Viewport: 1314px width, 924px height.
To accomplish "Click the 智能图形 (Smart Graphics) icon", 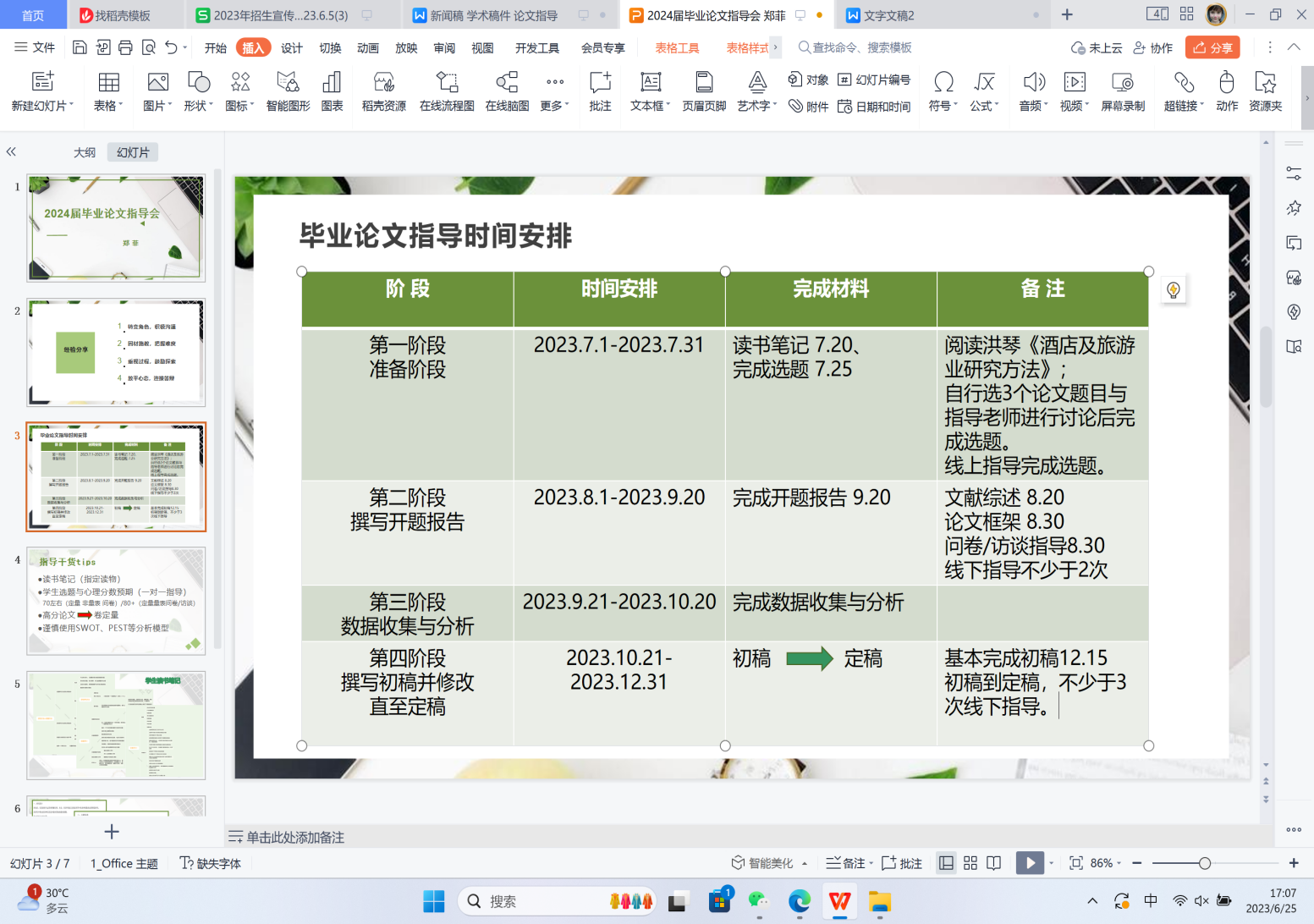I will coord(288,91).
